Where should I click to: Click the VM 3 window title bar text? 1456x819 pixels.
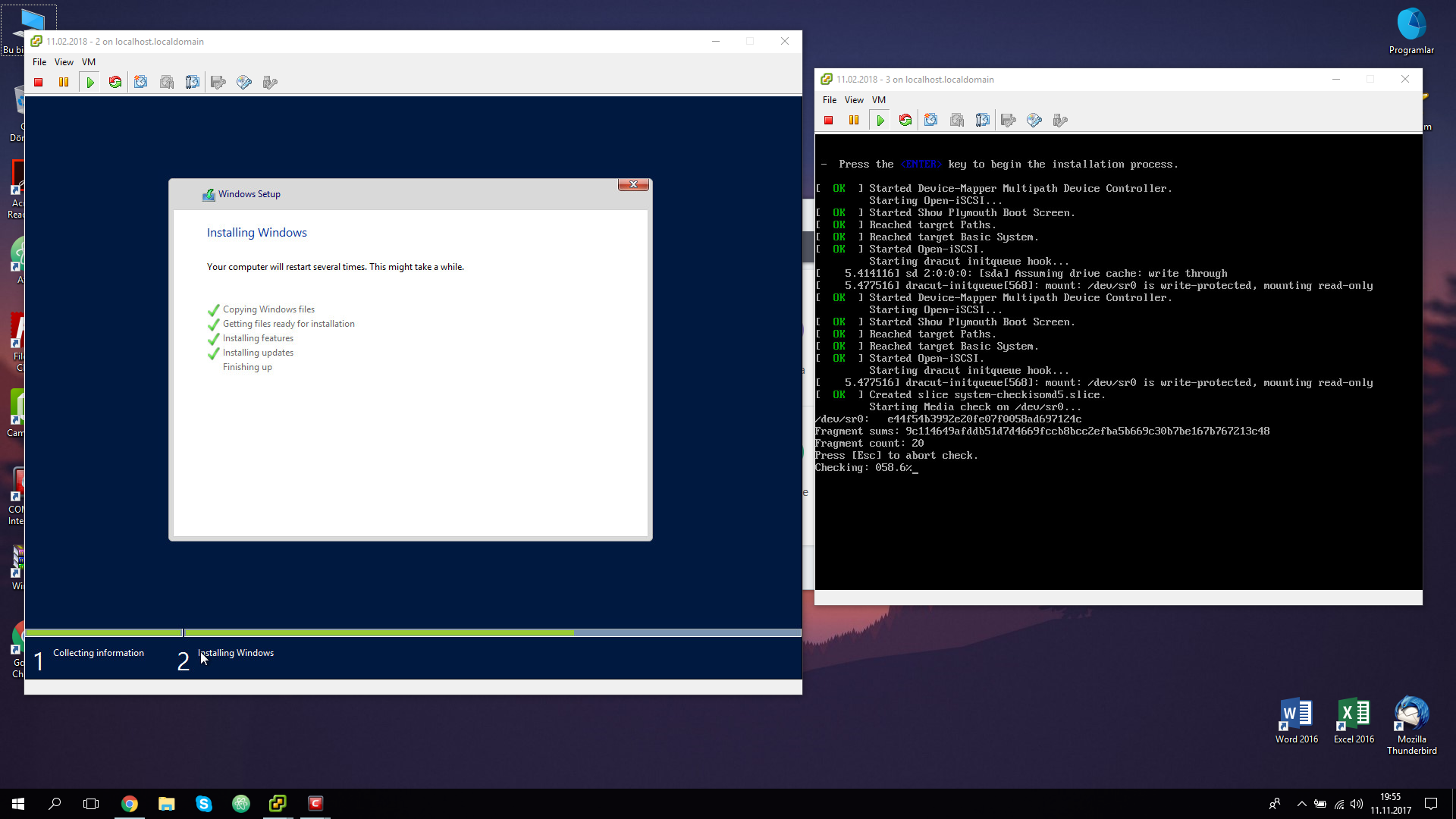coord(915,80)
